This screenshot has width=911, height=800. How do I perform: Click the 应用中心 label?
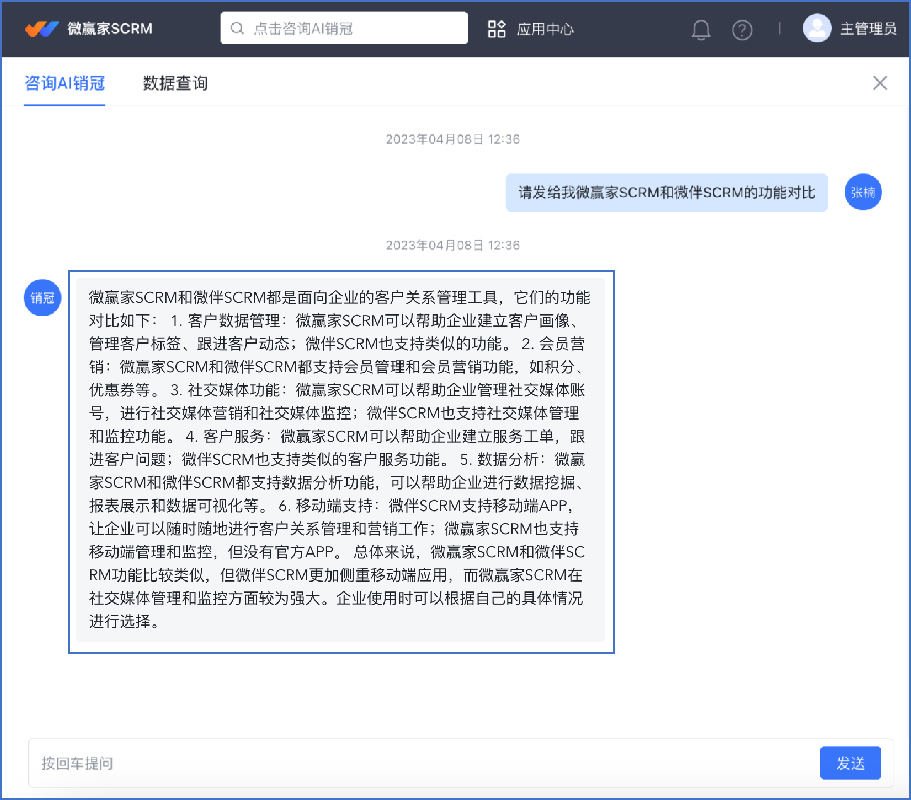point(545,29)
